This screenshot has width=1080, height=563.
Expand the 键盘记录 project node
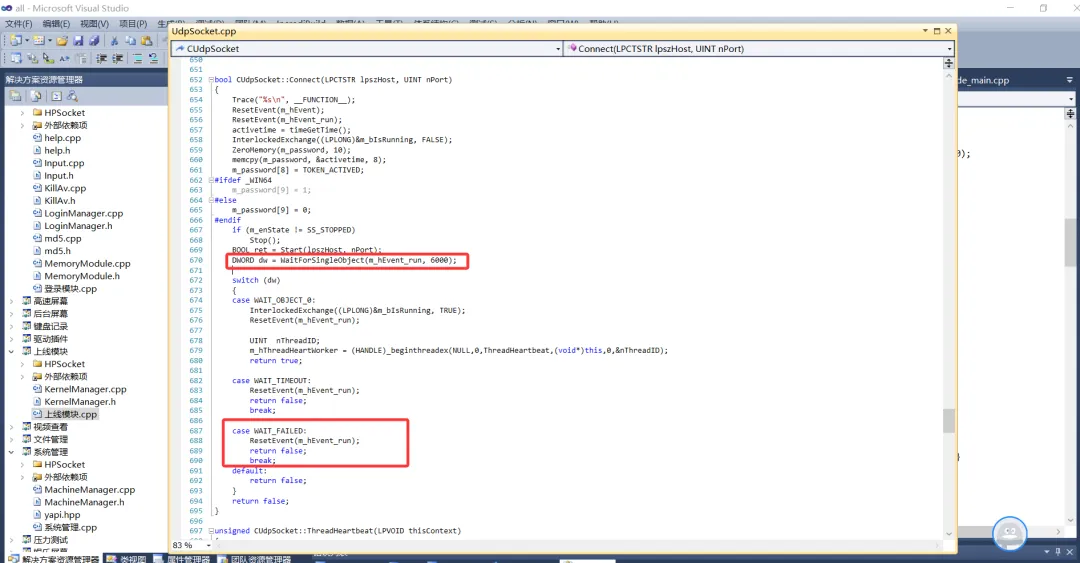pos(11,327)
